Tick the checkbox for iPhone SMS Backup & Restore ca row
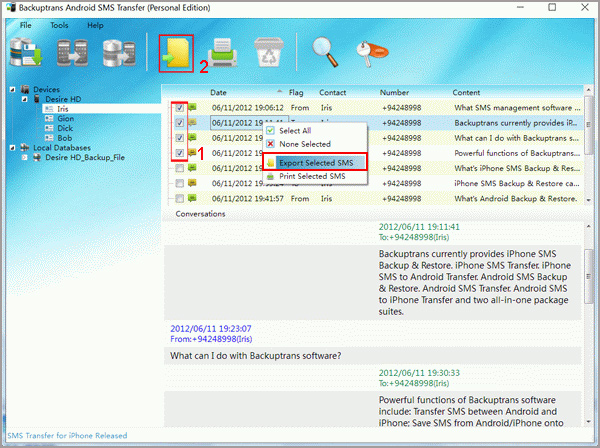600x448 pixels. [179, 183]
